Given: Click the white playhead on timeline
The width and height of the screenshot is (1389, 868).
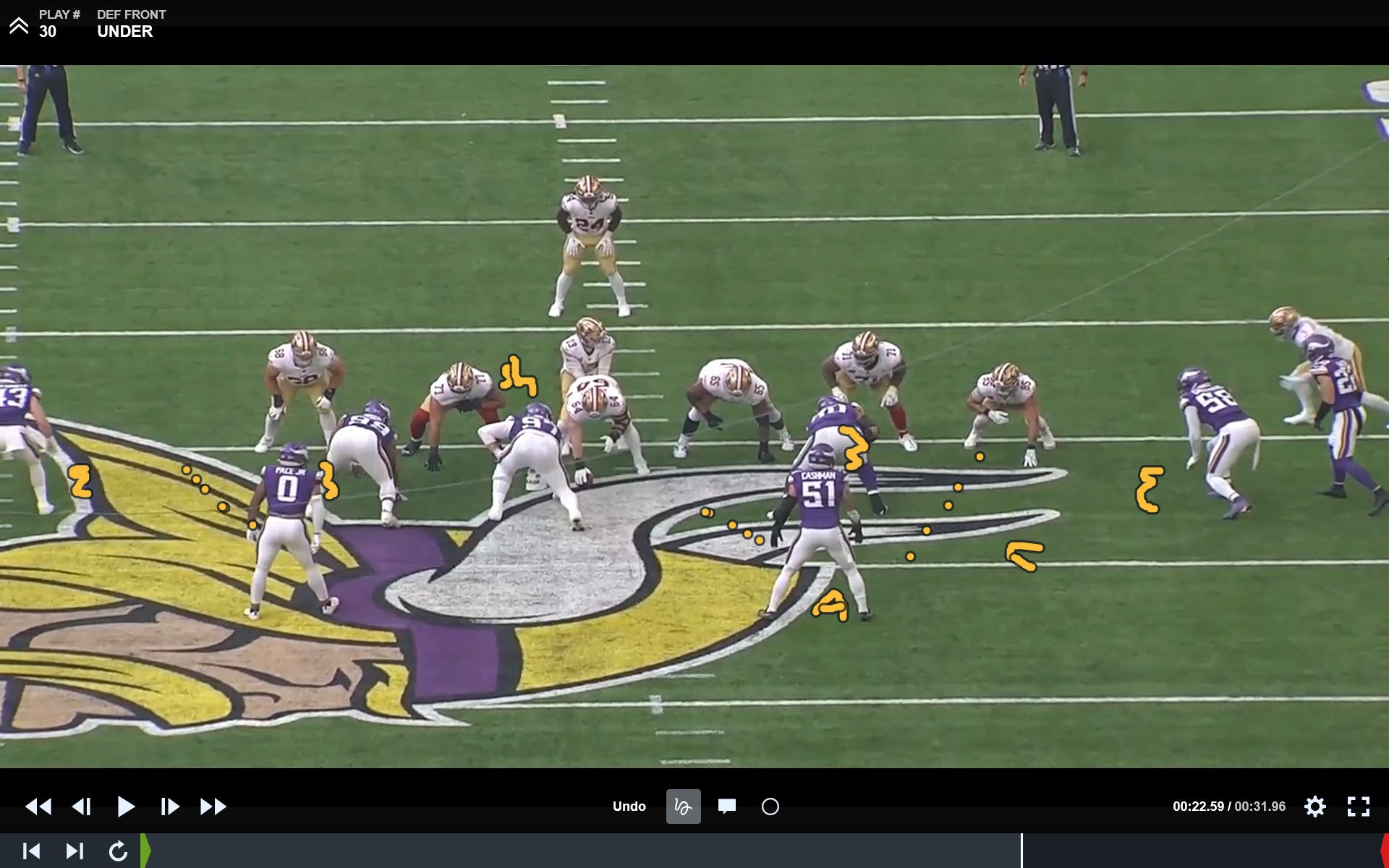Looking at the screenshot, I should tap(1021, 851).
